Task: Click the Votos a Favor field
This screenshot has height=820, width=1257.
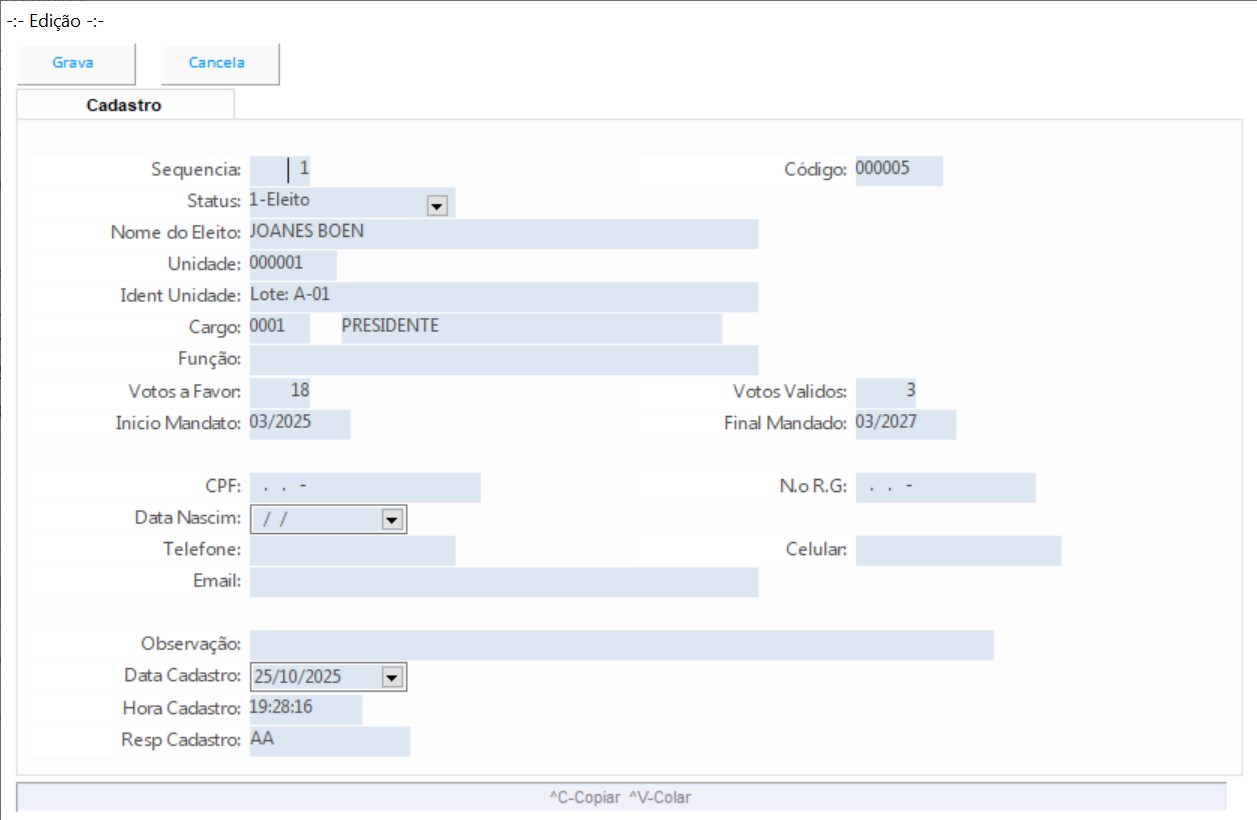Action: [281, 392]
